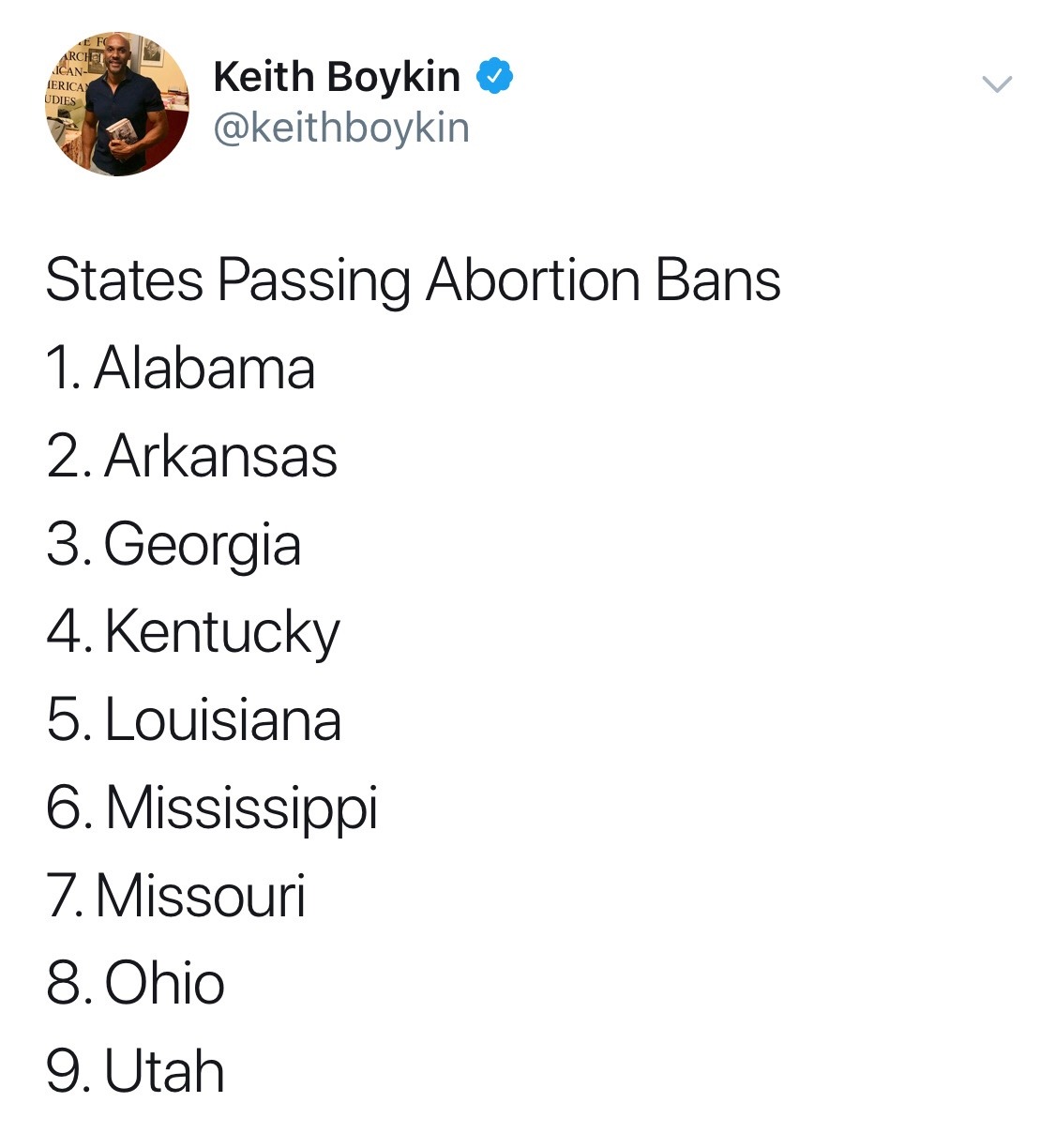1055x1148 pixels.
Task: Click the word 'States' in the tweet
Action: (x=125, y=279)
